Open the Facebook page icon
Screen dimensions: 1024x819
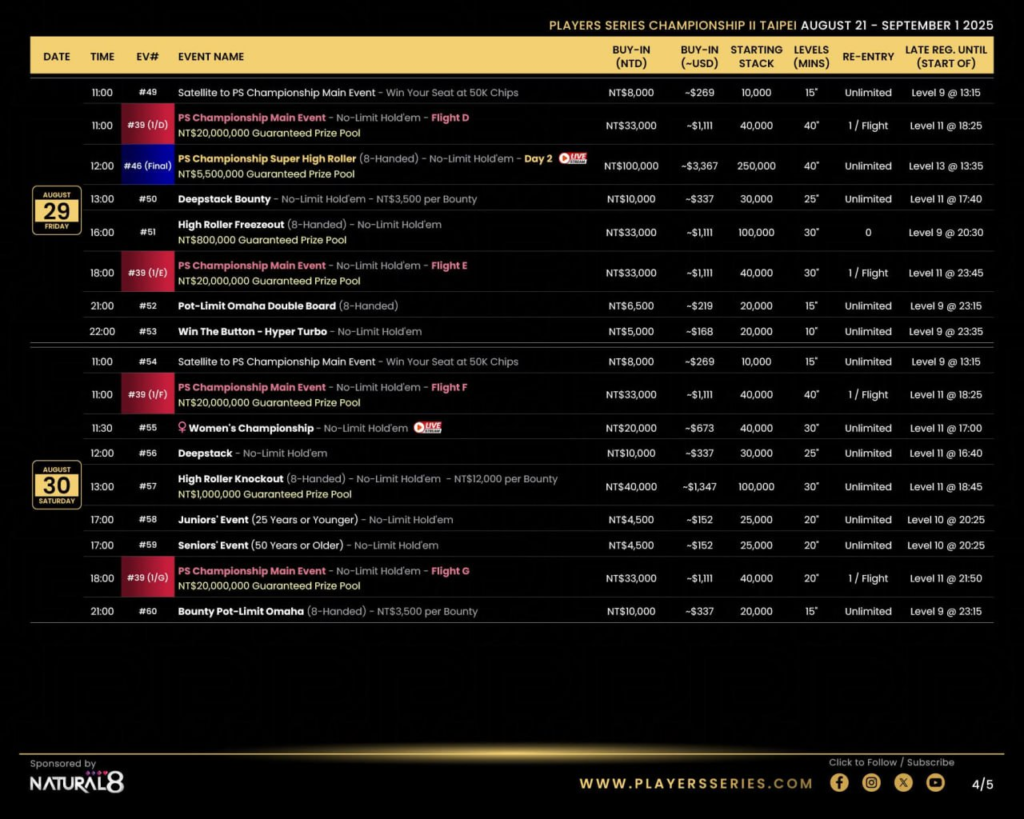(839, 783)
